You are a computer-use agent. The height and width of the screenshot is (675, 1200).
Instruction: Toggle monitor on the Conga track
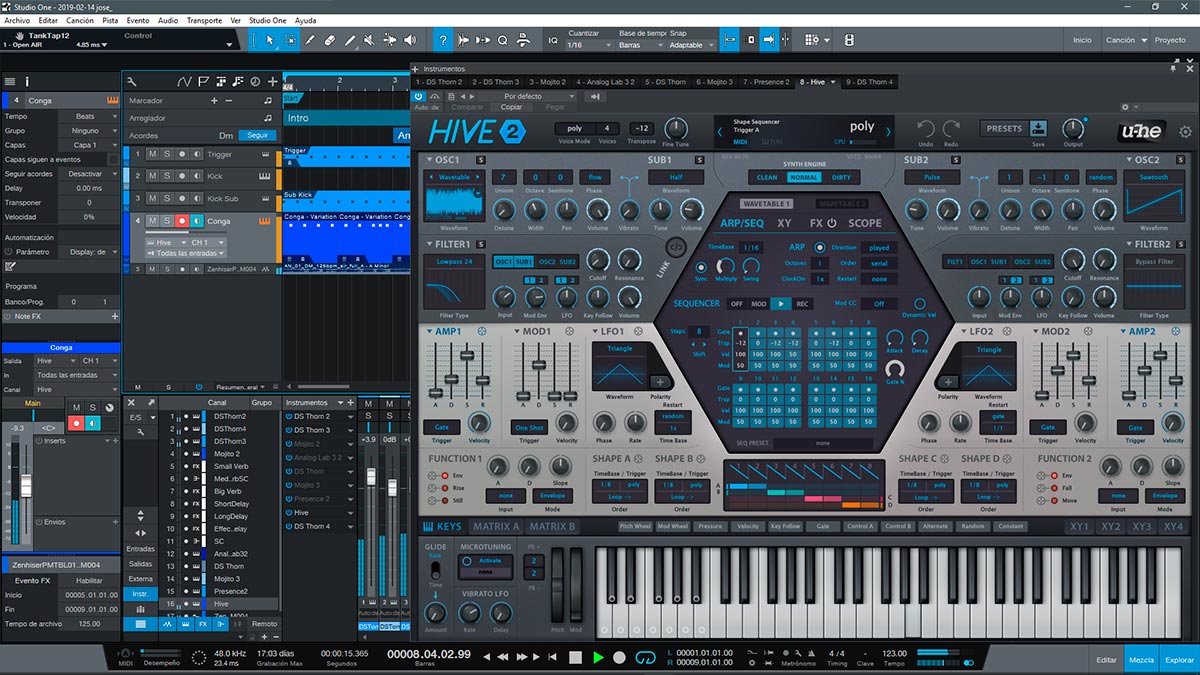pyautogui.click(x=197, y=220)
